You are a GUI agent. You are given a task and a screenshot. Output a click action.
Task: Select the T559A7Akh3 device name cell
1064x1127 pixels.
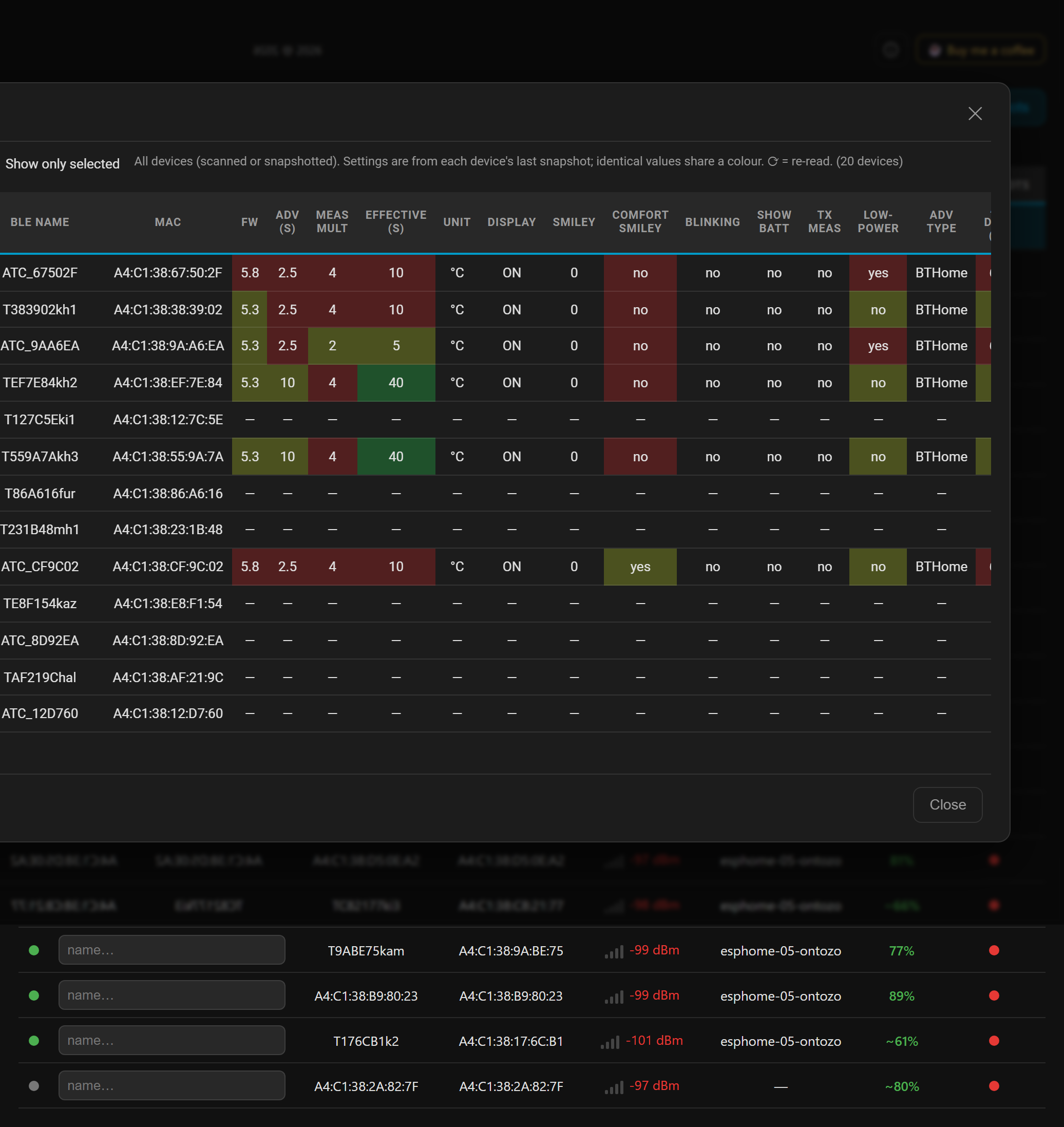click(x=40, y=456)
